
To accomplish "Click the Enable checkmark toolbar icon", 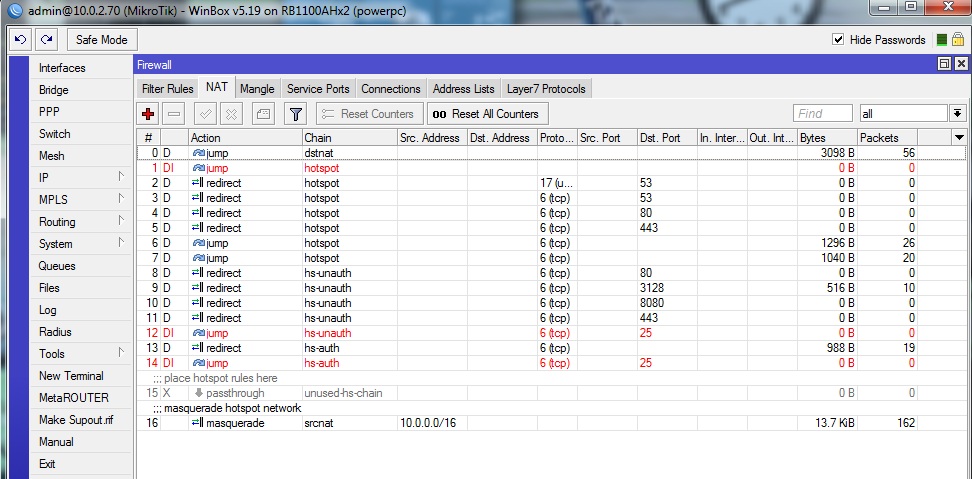I will click(x=205, y=114).
